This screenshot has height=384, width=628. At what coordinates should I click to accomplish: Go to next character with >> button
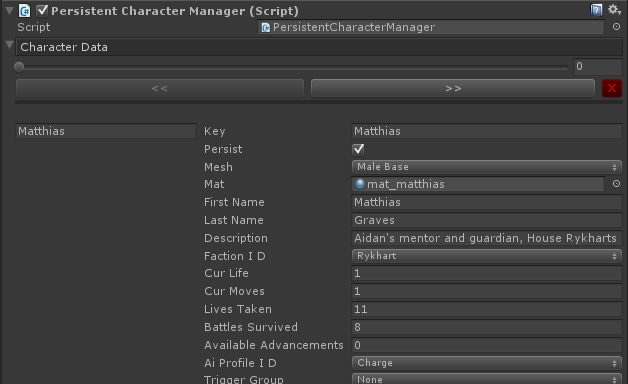[x=453, y=88]
